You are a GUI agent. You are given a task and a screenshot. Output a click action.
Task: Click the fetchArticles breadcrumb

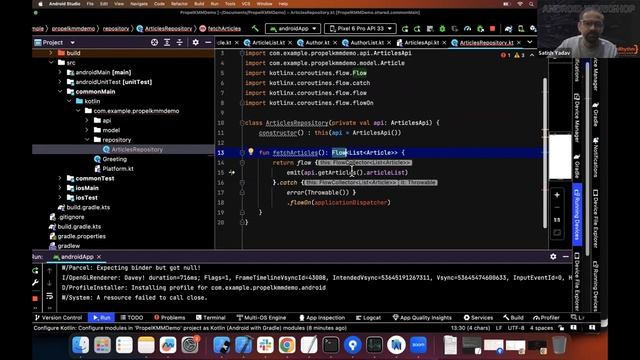pyautogui.click(x=220, y=29)
